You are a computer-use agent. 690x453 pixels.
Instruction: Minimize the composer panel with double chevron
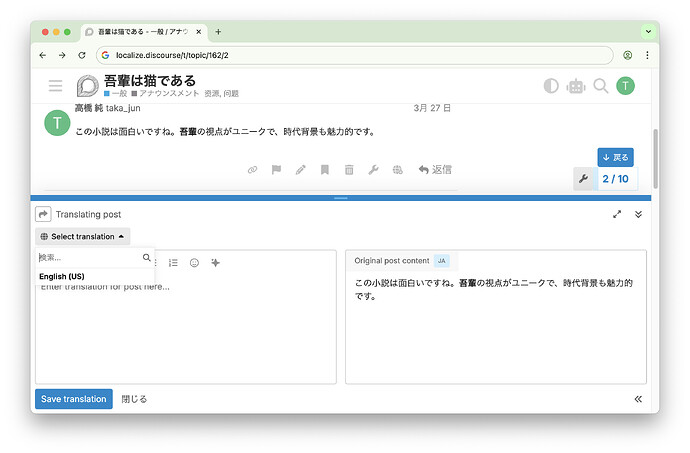pos(638,214)
